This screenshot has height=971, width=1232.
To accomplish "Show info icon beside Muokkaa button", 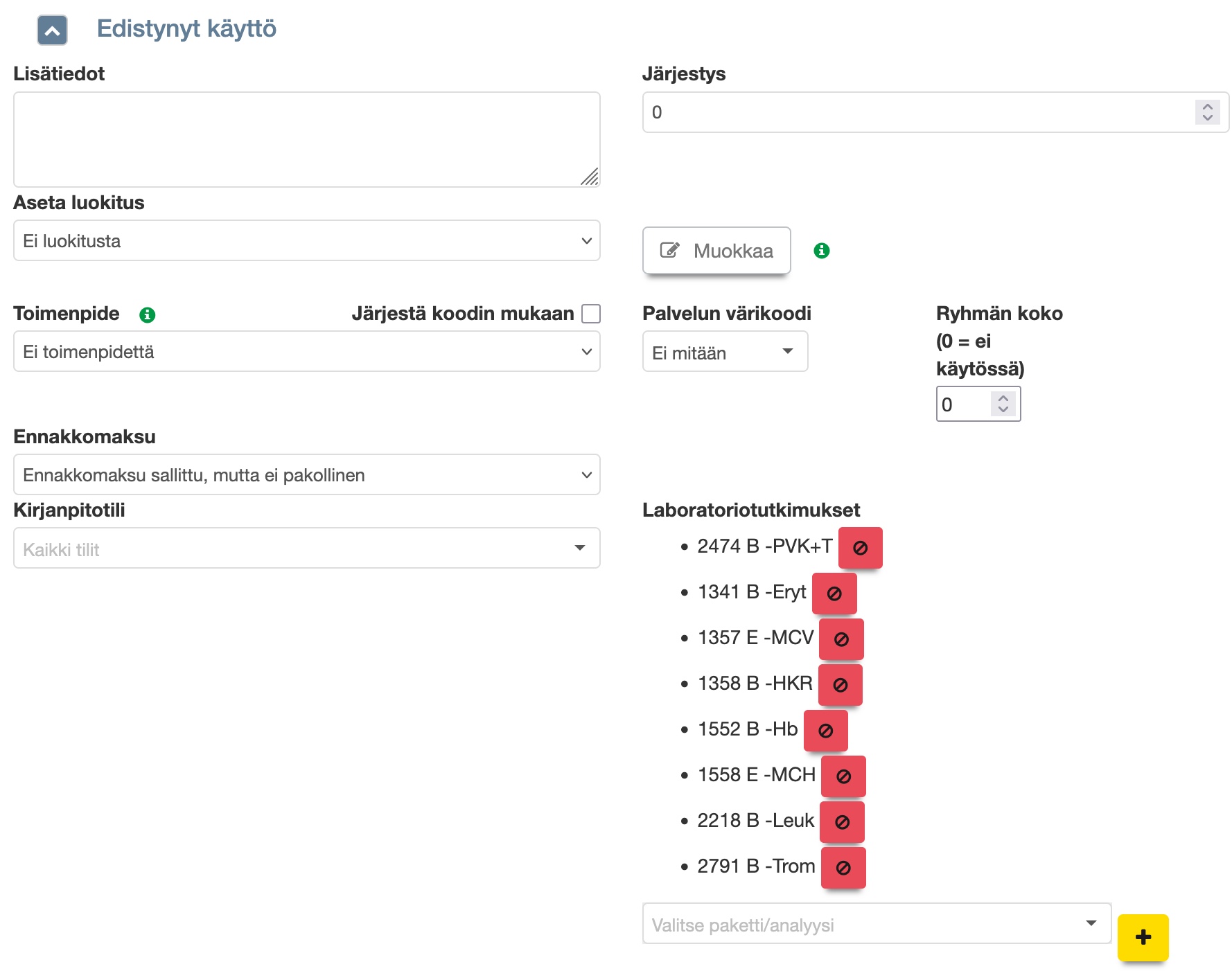I will click(x=822, y=251).
